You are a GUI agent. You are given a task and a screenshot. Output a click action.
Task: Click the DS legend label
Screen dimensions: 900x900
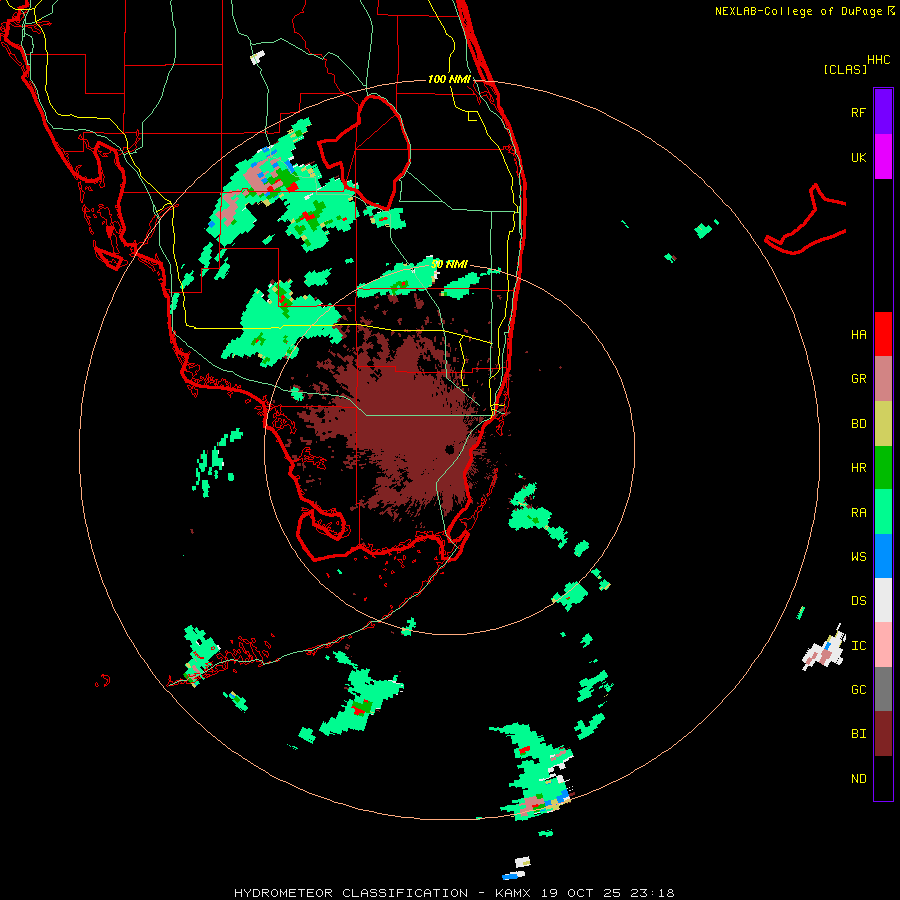click(858, 601)
